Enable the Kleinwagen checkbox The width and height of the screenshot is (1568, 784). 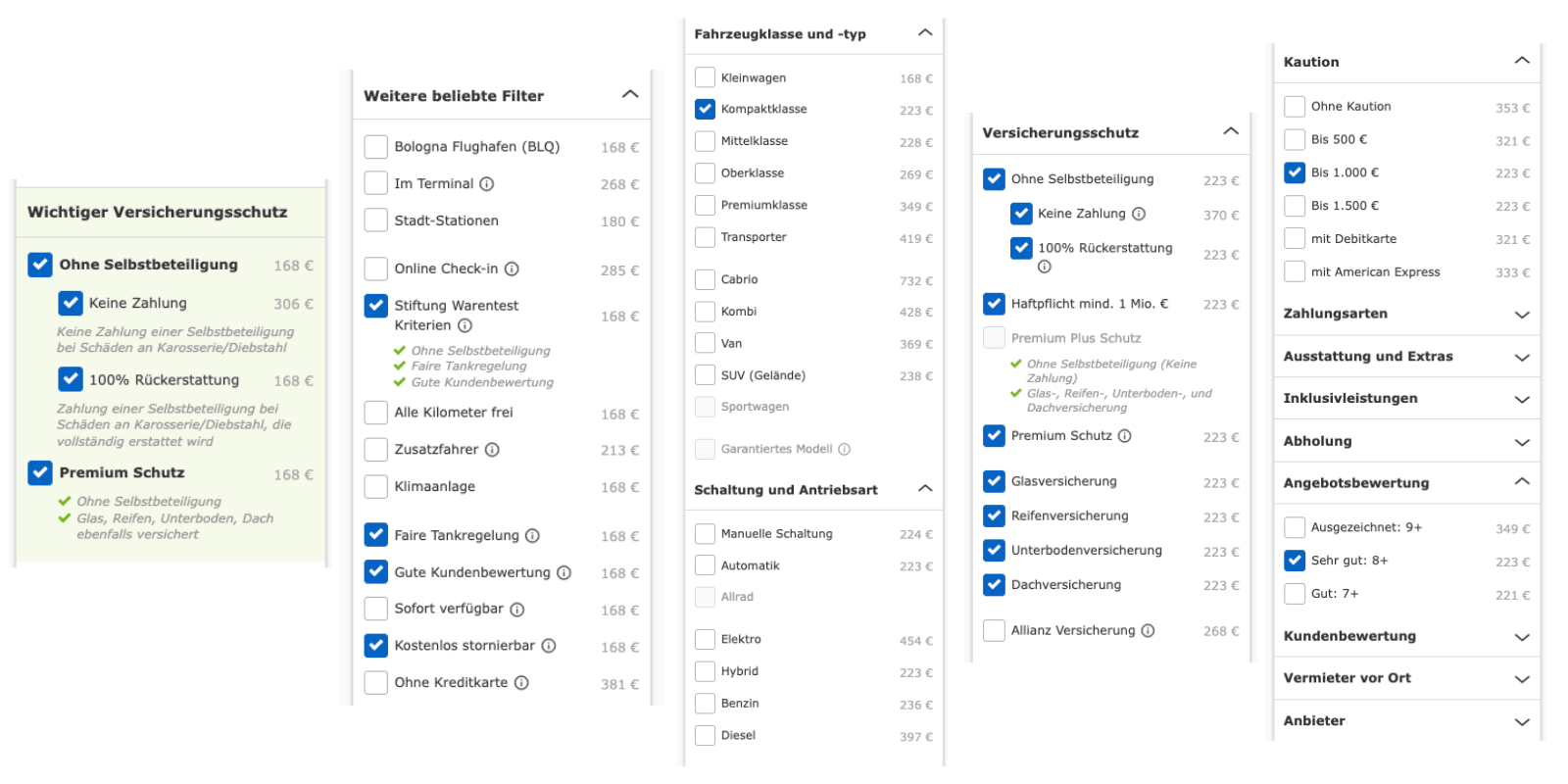(x=705, y=77)
